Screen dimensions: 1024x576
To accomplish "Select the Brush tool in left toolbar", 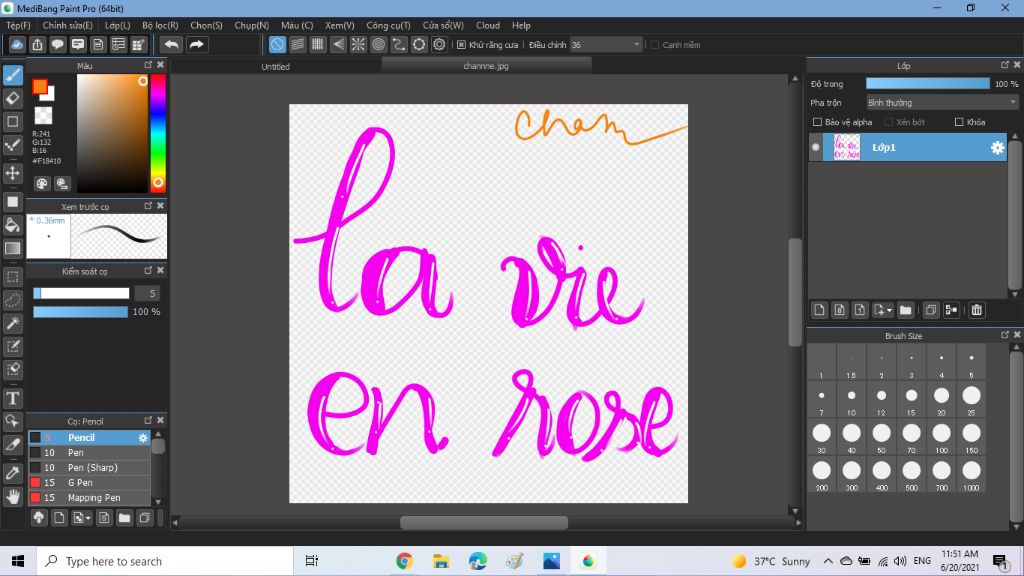I will pyautogui.click(x=13, y=75).
